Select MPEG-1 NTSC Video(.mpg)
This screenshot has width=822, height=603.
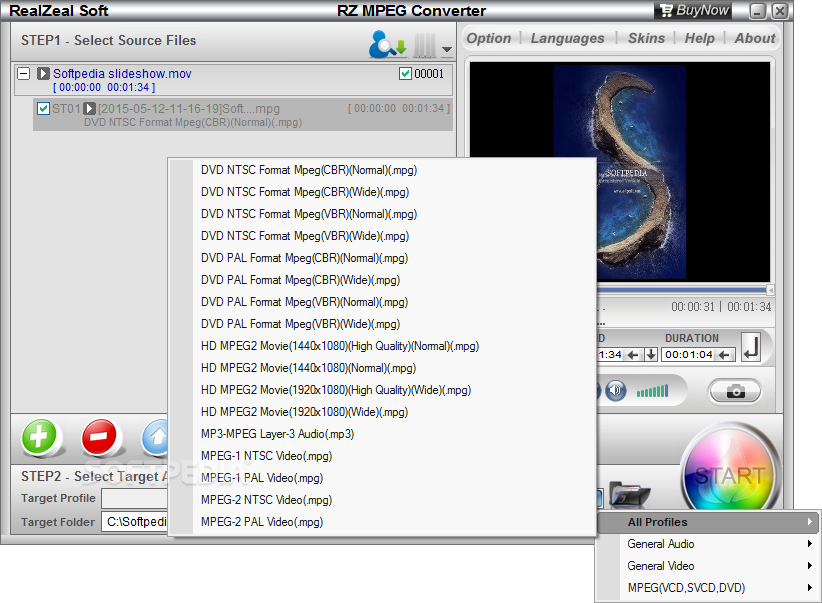click(x=383, y=457)
